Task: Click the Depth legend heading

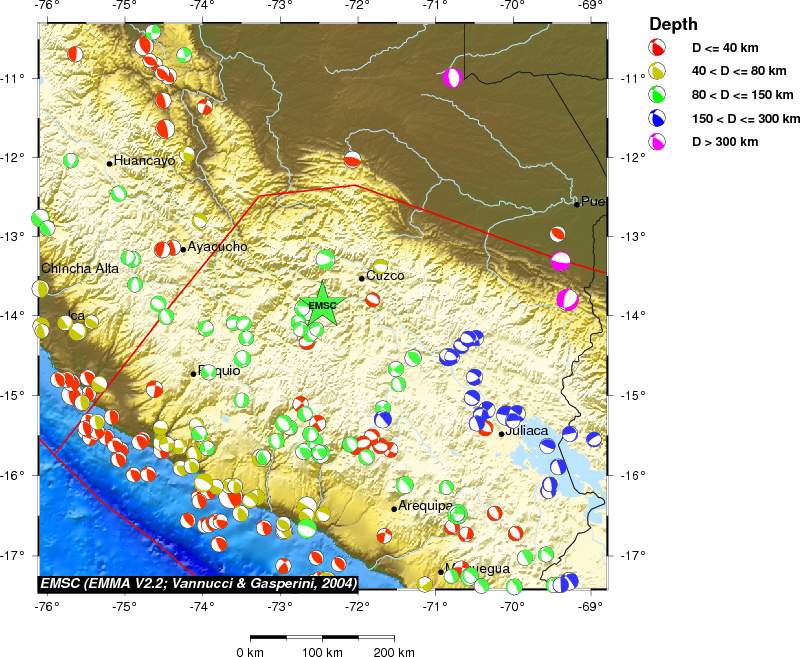Action: (673, 24)
